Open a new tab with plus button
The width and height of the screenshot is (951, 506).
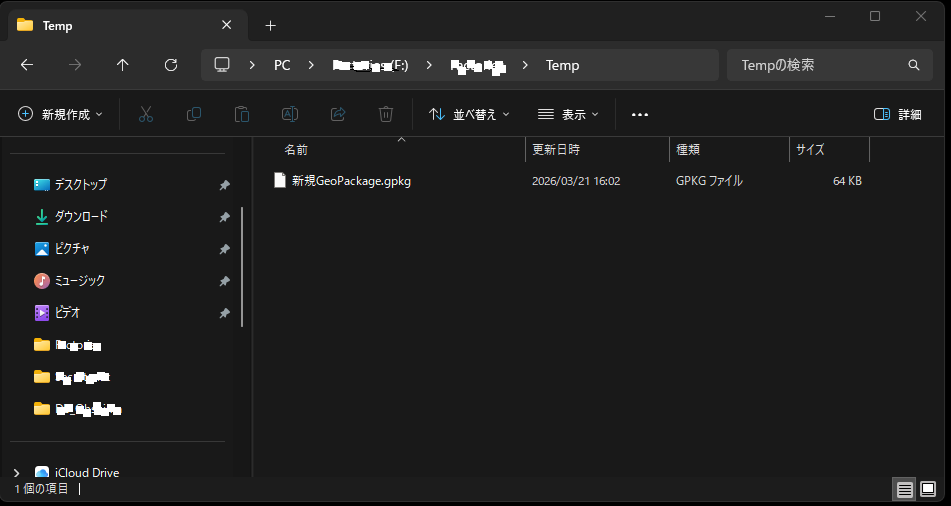[x=270, y=25]
